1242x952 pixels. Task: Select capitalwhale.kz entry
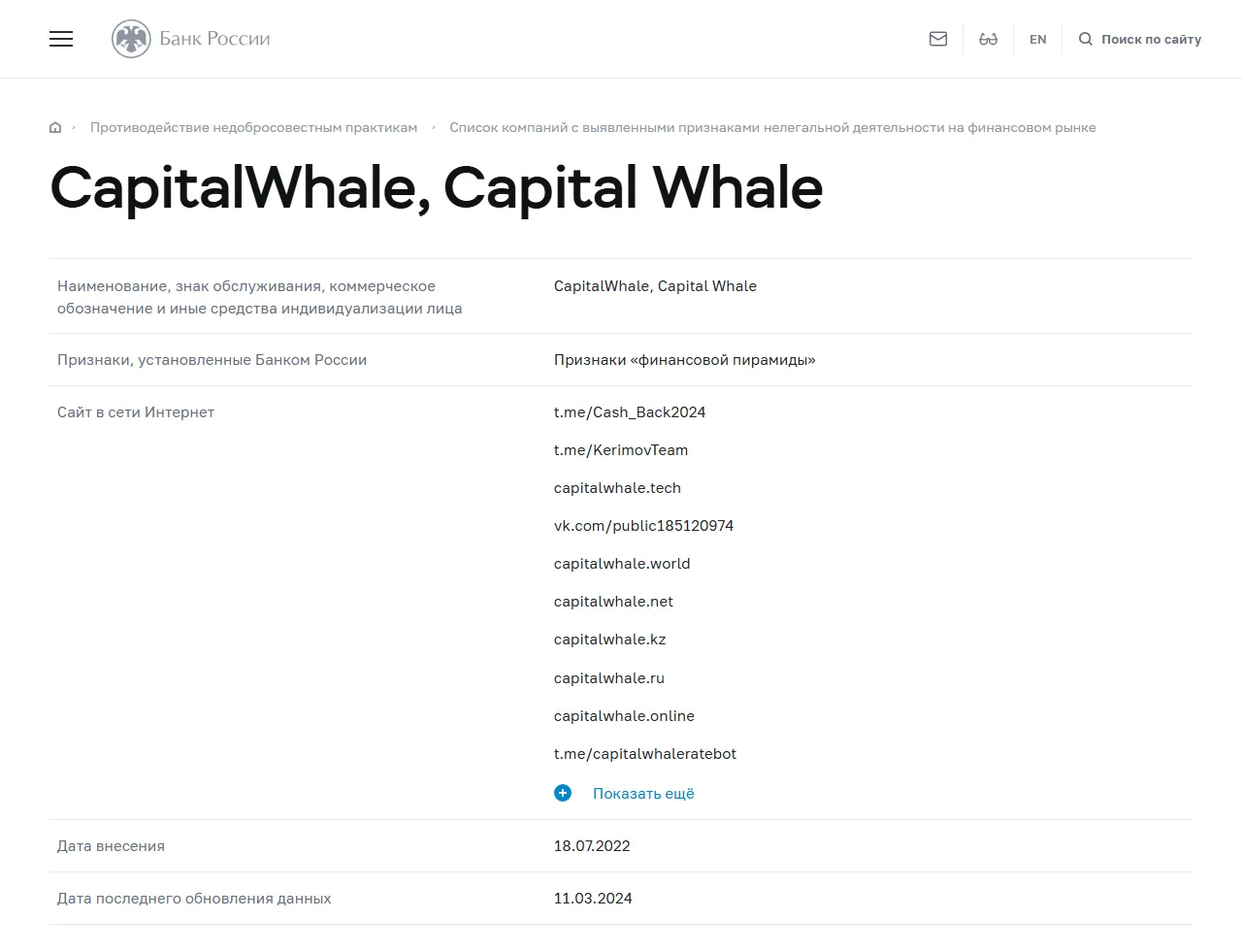[609, 640]
